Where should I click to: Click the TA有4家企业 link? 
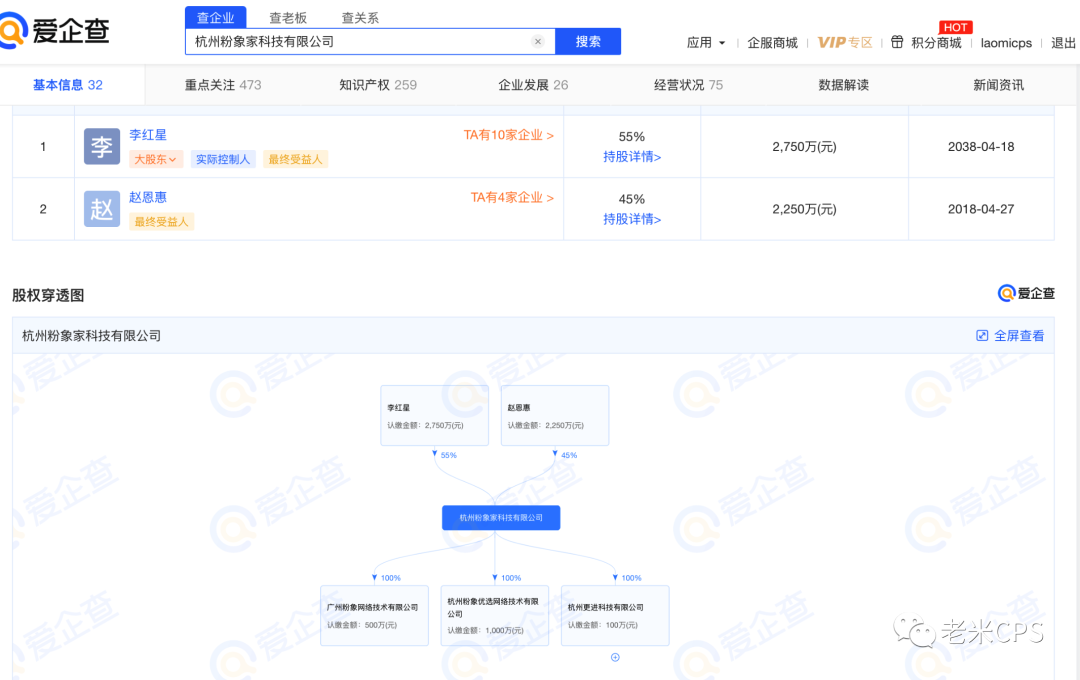point(512,198)
